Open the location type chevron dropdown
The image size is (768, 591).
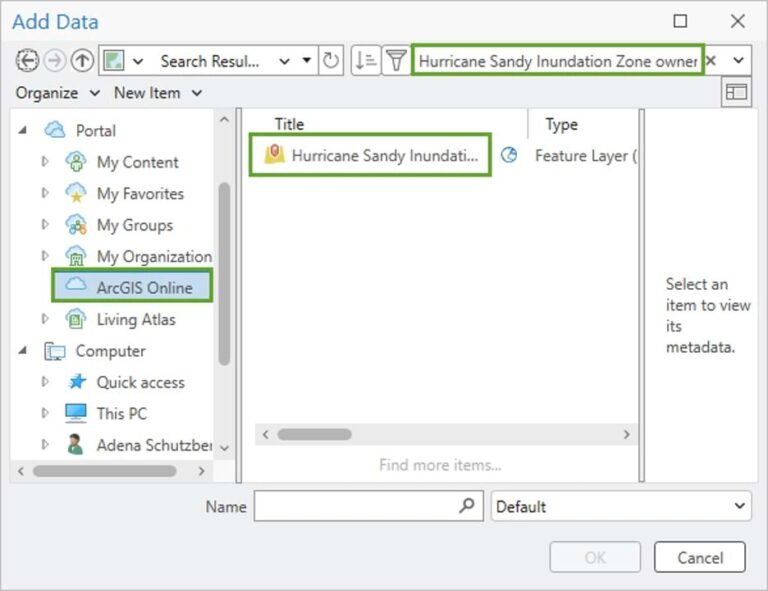[x=138, y=61]
